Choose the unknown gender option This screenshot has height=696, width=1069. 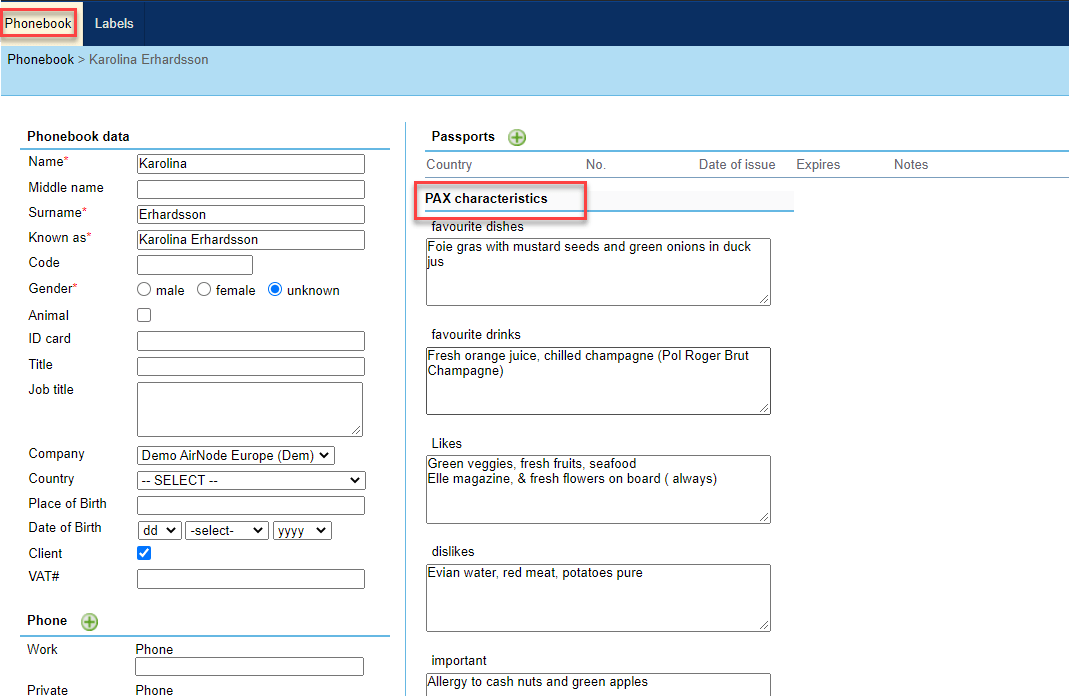[x=275, y=290]
